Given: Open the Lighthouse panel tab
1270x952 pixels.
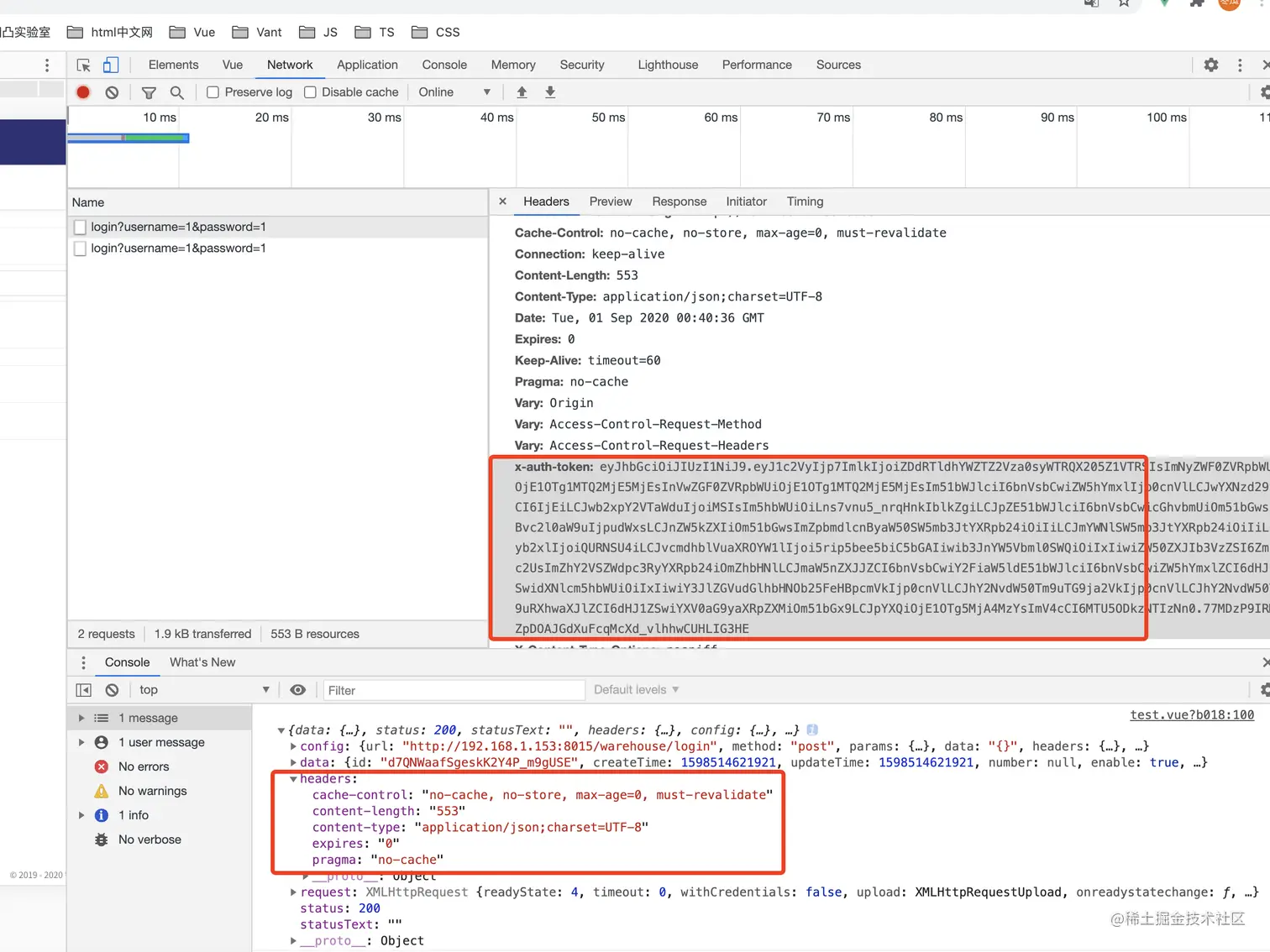Looking at the screenshot, I should coord(668,65).
